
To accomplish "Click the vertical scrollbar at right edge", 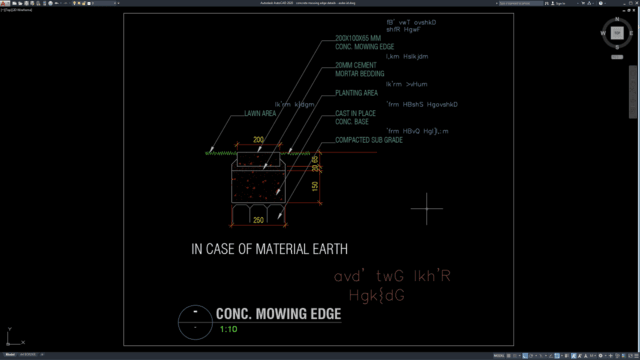I will coord(633,92).
